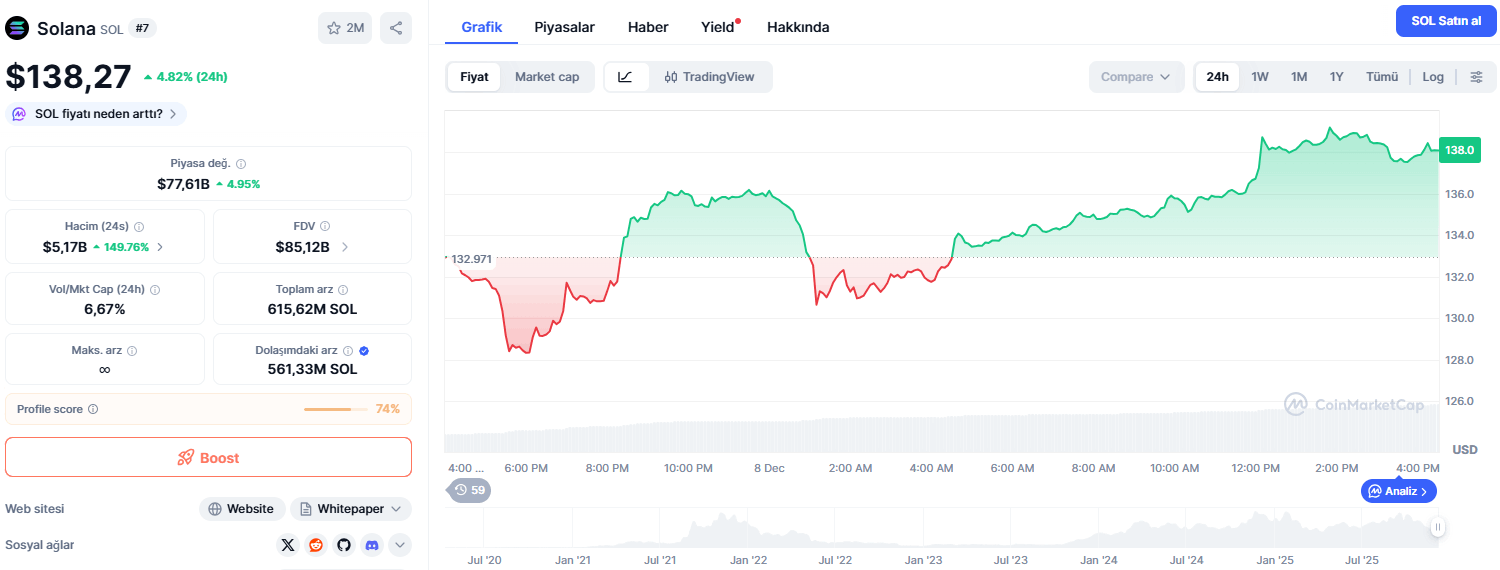Open the Yield tab

718,27
